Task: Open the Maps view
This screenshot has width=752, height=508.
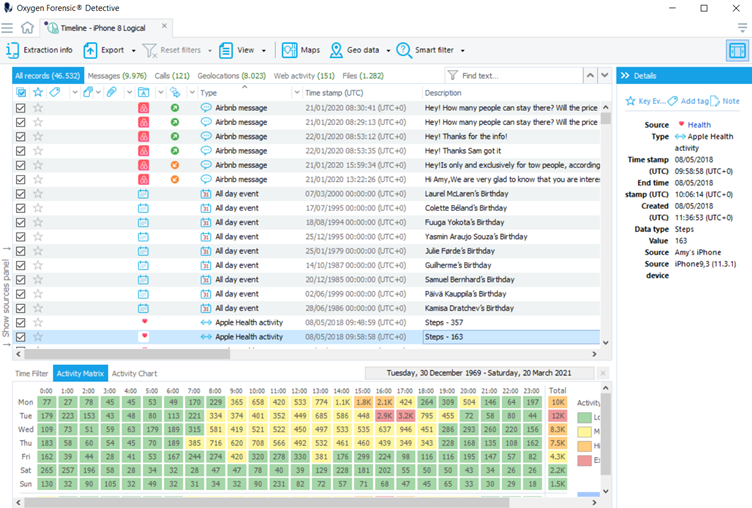Action: [x=301, y=50]
